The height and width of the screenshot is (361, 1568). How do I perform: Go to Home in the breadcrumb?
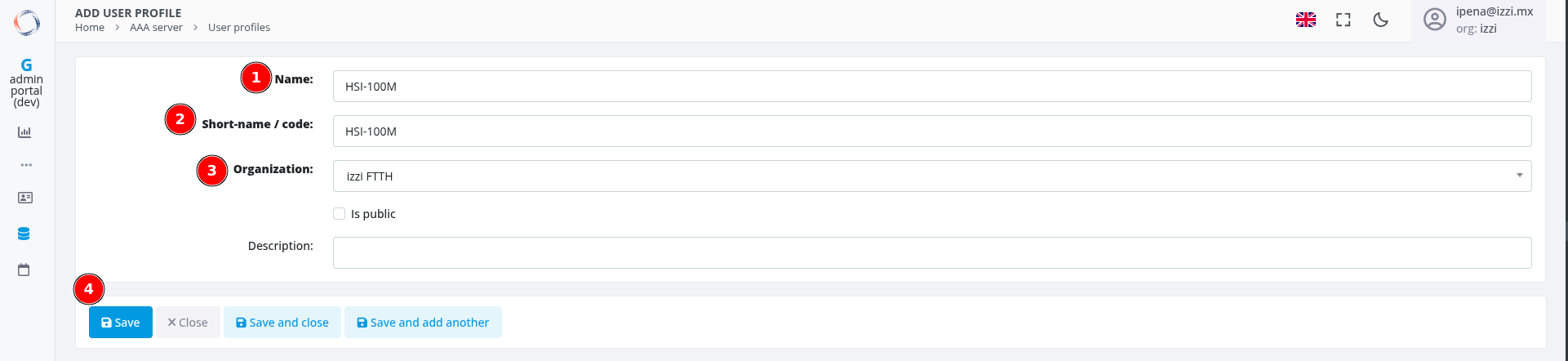tap(90, 28)
